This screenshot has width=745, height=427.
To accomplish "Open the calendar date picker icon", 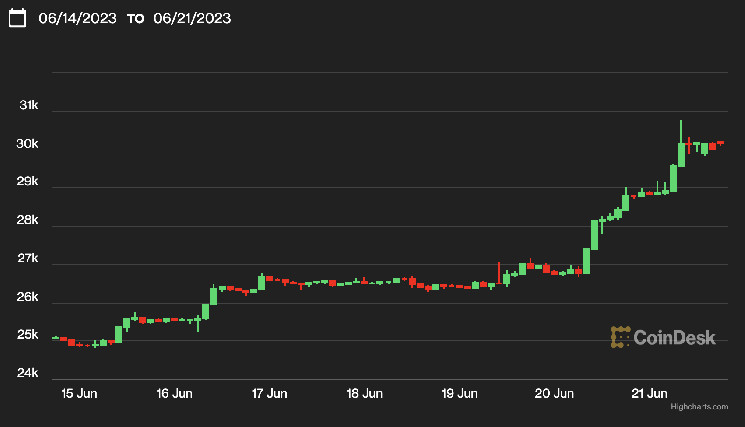I will tap(17, 19).
